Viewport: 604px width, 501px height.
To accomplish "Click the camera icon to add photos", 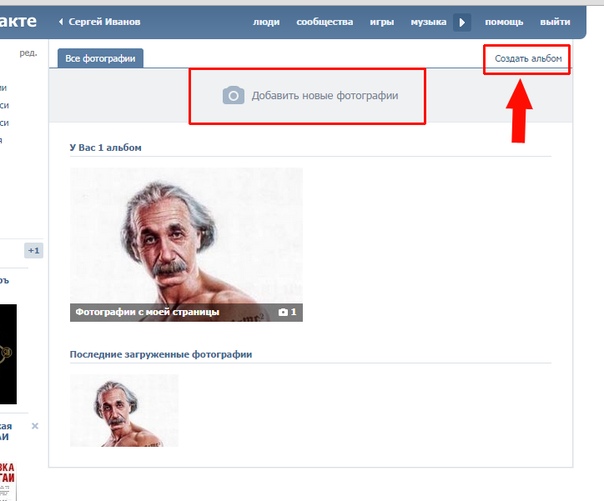I will (x=233, y=95).
